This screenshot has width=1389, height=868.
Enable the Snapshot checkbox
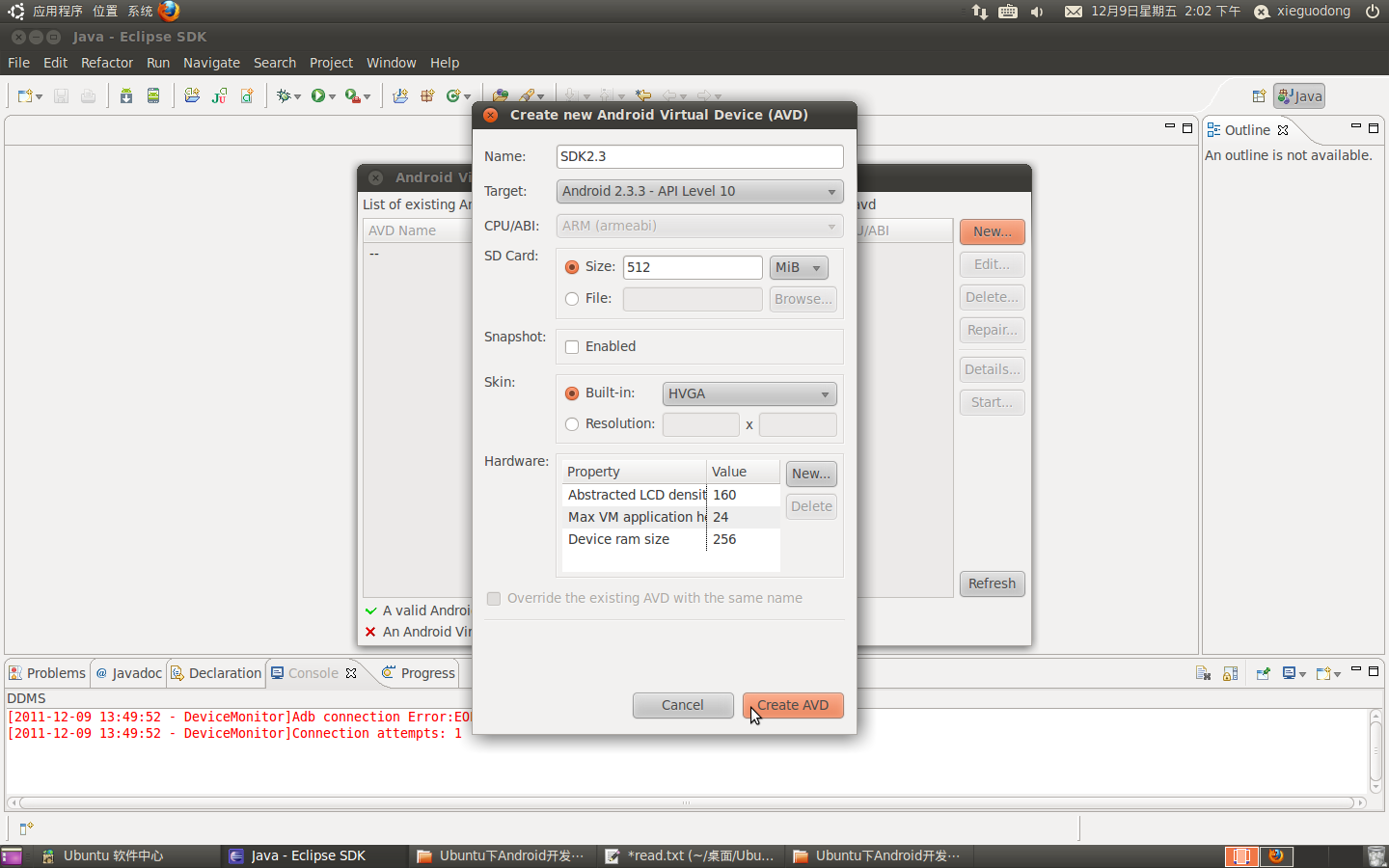click(572, 347)
